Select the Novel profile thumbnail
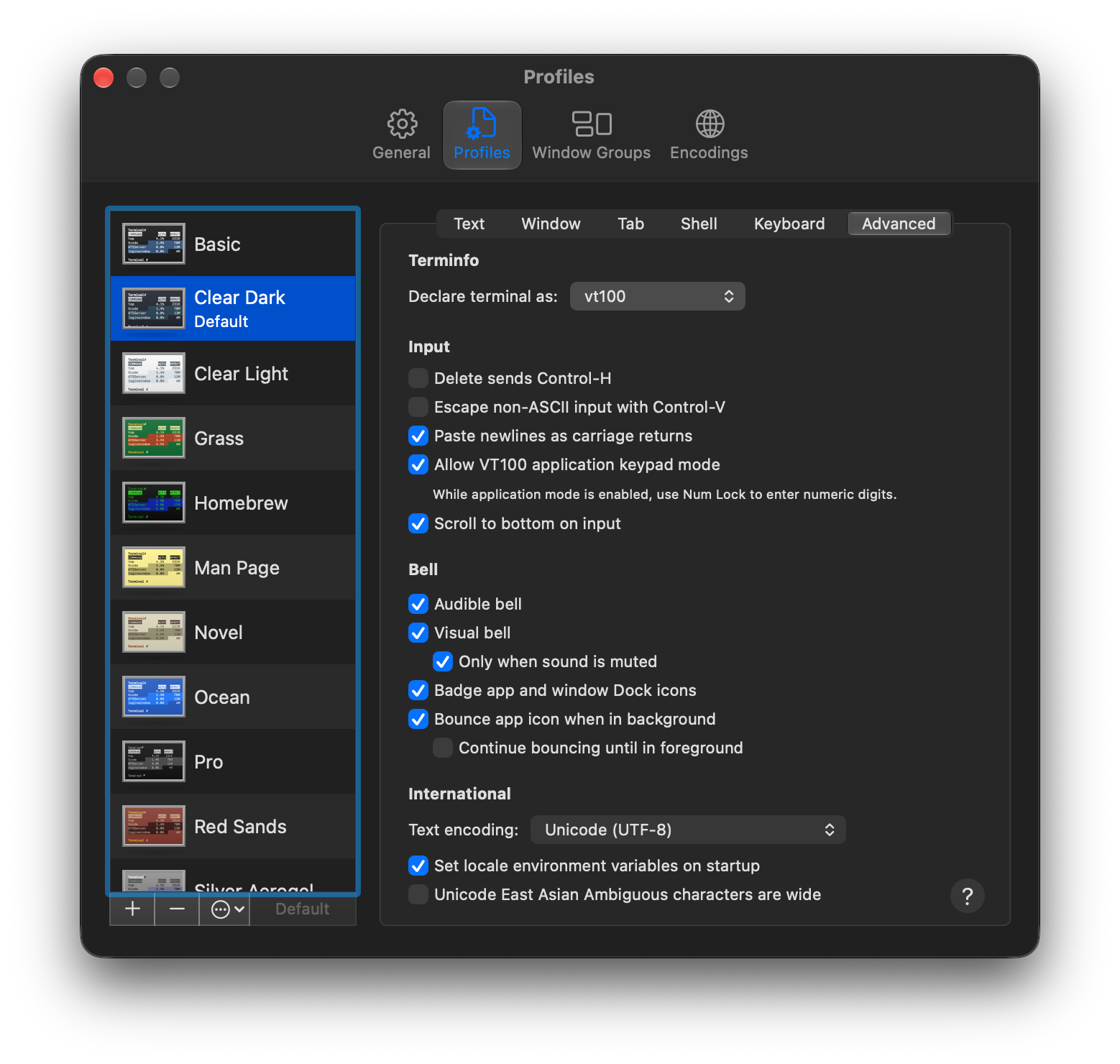The image size is (1120, 1064). click(x=153, y=632)
